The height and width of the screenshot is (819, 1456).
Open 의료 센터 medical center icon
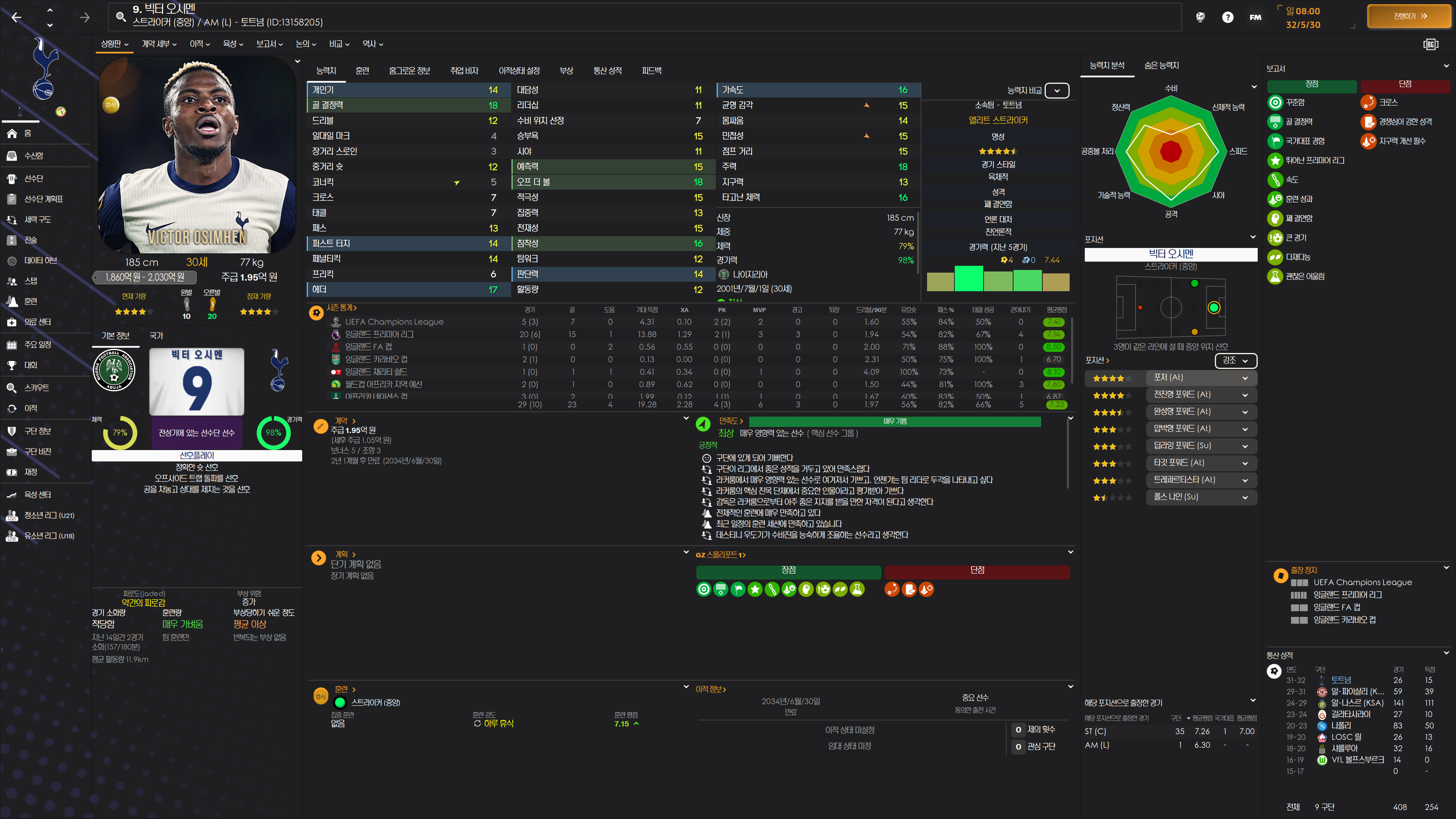[12, 322]
